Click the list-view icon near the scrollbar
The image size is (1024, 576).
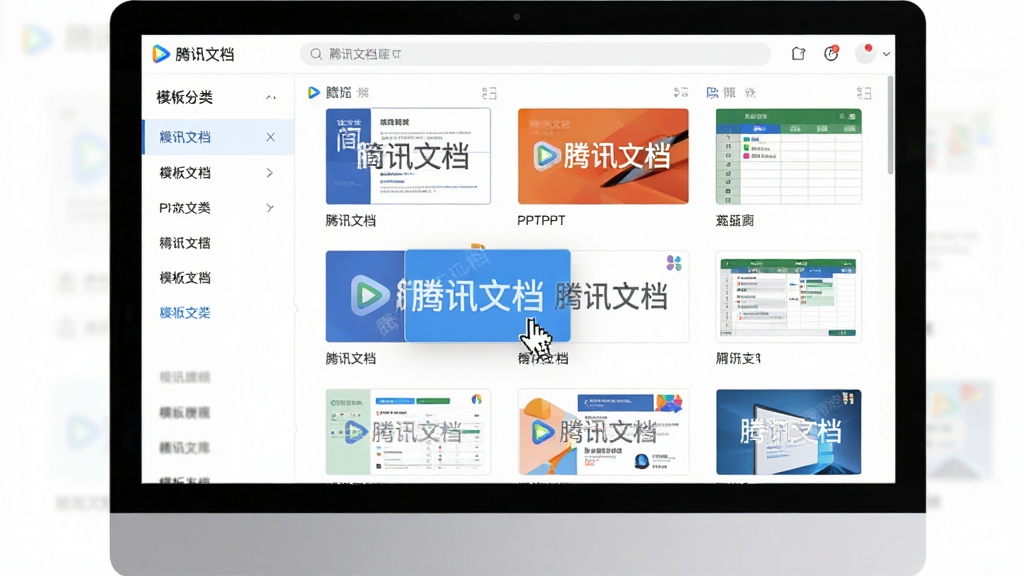864,93
